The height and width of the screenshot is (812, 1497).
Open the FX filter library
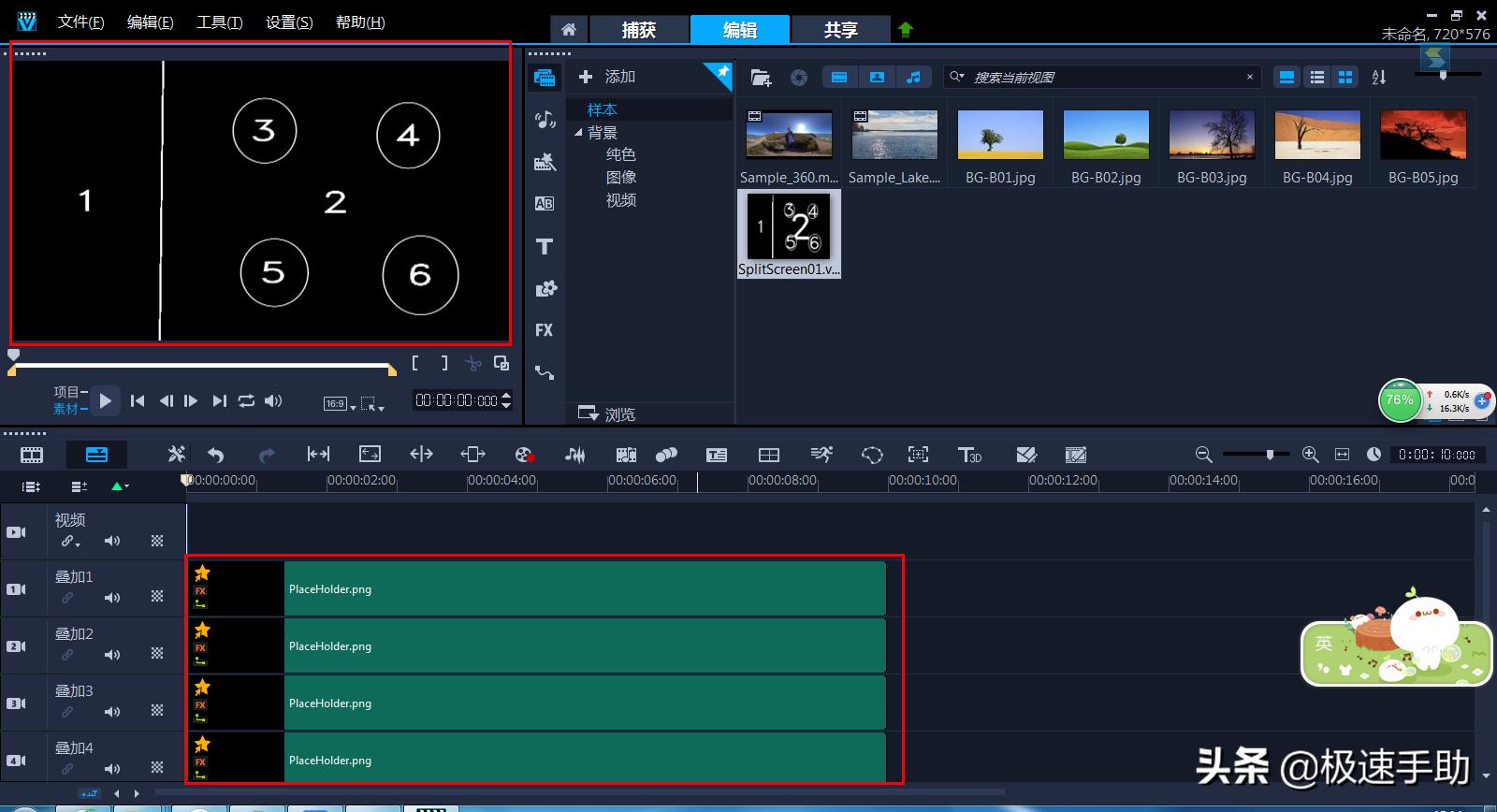tap(545, 330)
